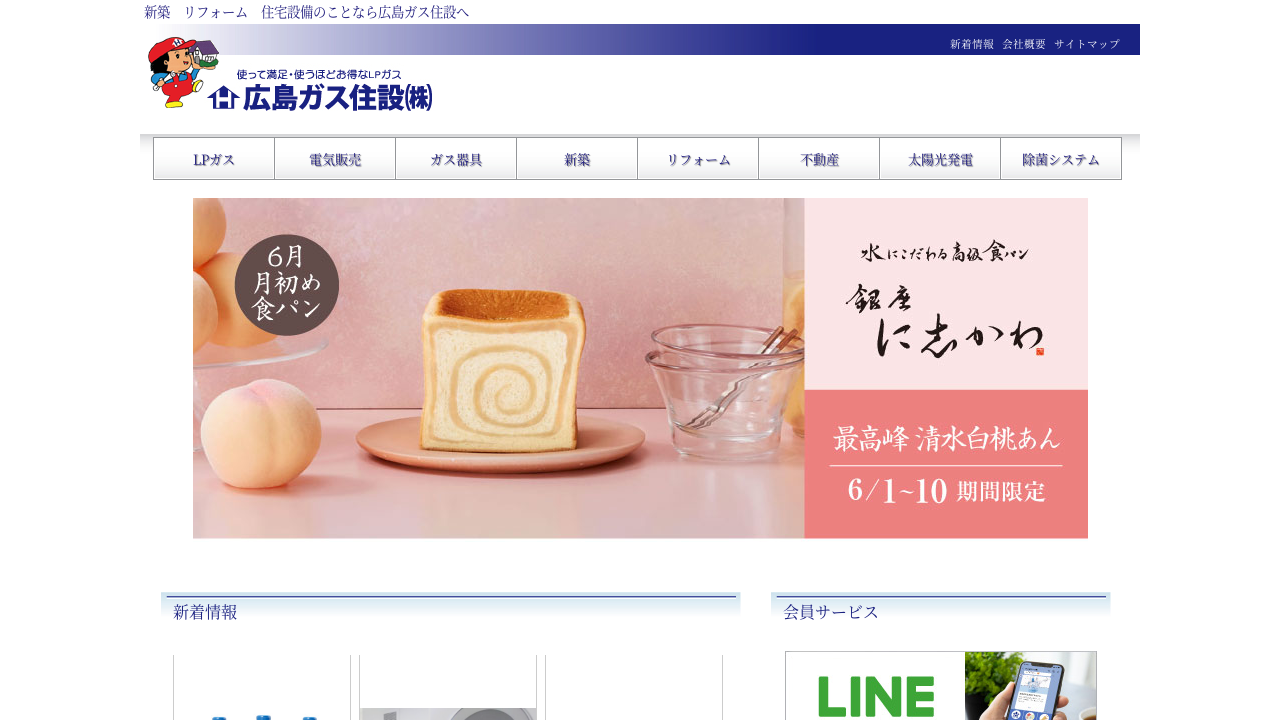
Task: Open the 電気販売 menu item
Action: click(x=335, y=159)
